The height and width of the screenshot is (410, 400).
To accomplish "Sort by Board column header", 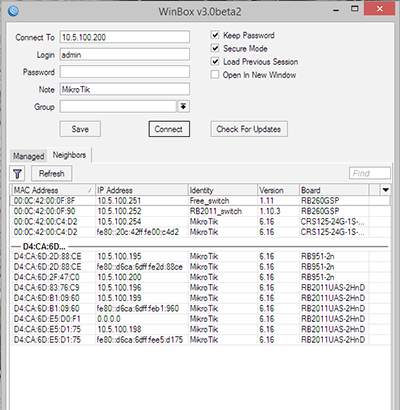I will (x=334, y=190).
